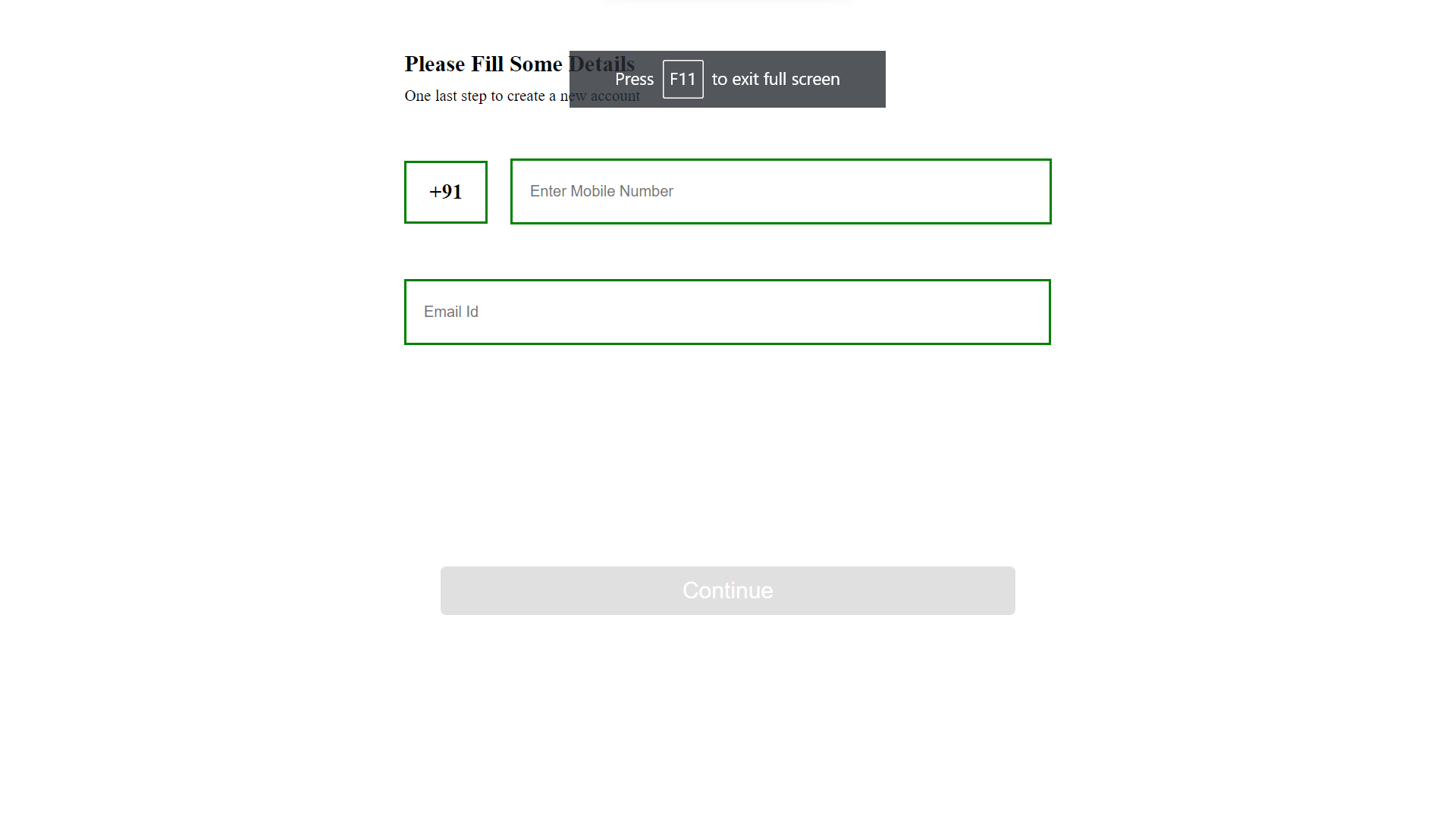Click the fullscreen exit notification banner

(x=726, y=79)
